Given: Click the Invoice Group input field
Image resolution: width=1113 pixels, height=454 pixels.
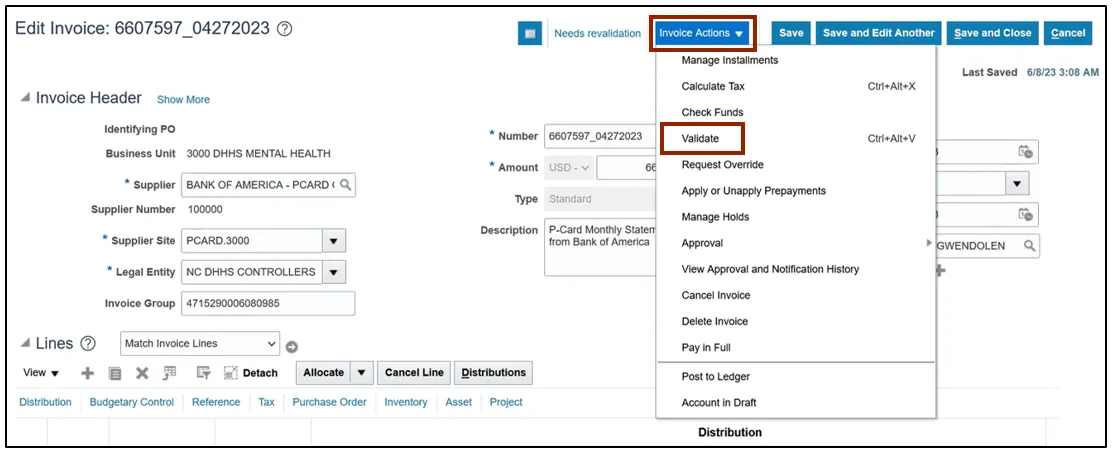Looking at the screenshot, I should click(267, 303).
